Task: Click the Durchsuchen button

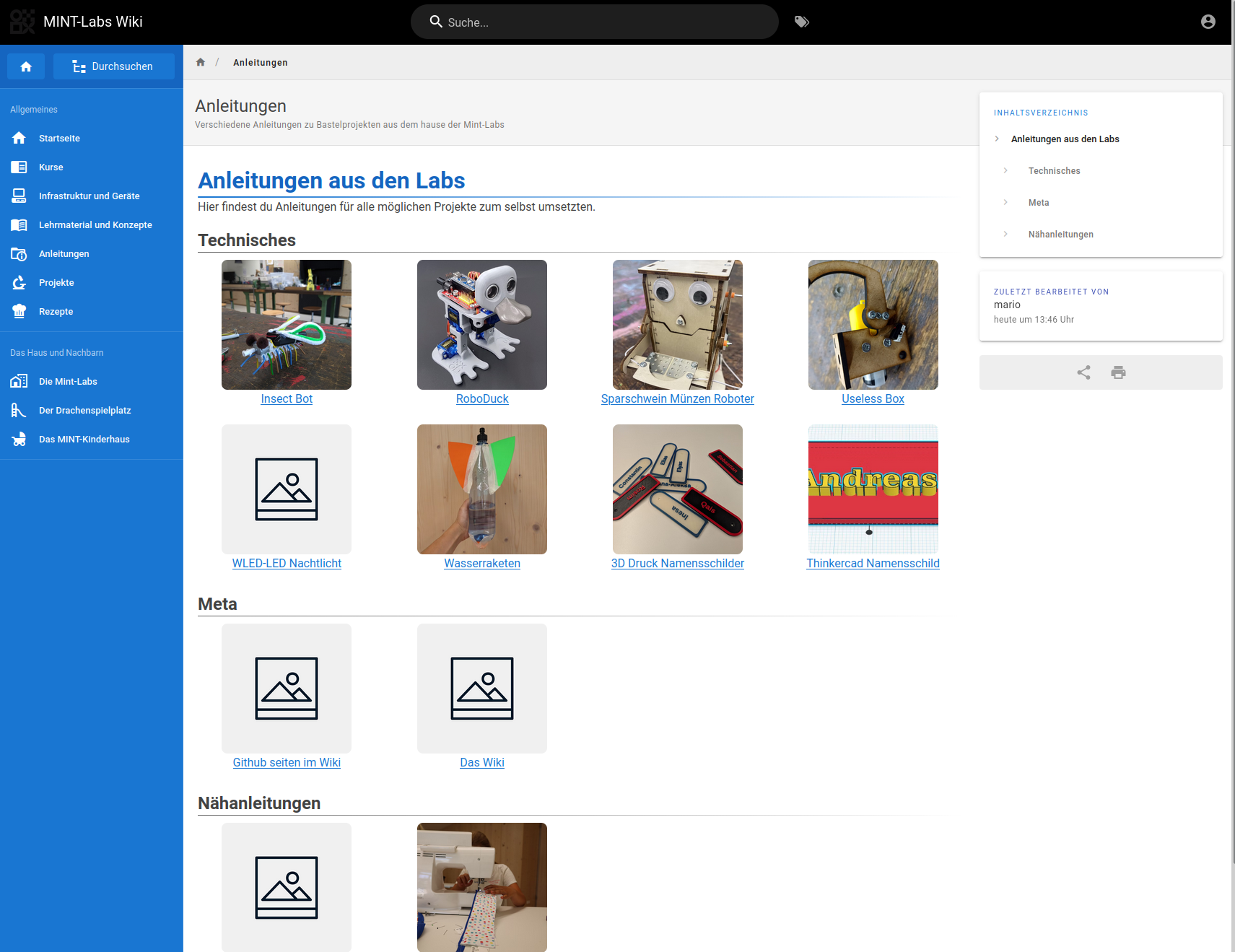Action: click(113, 66)
